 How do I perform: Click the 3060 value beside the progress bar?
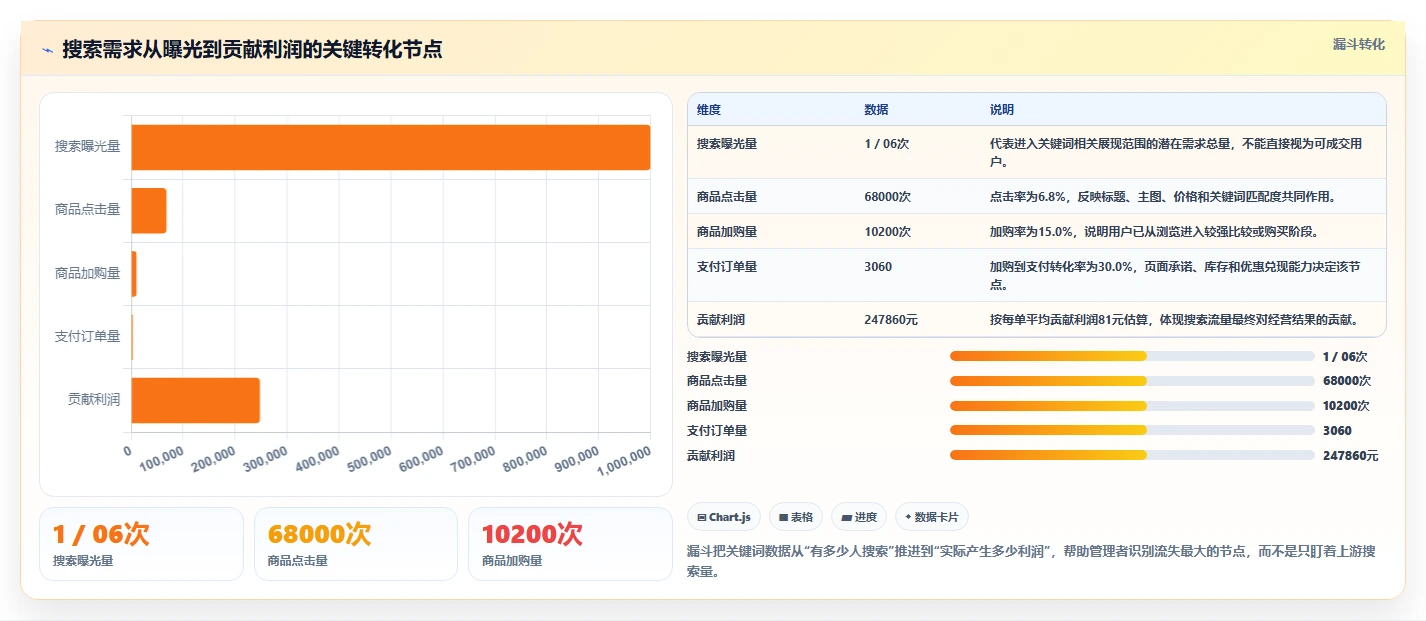click(x=1337, y=430)
